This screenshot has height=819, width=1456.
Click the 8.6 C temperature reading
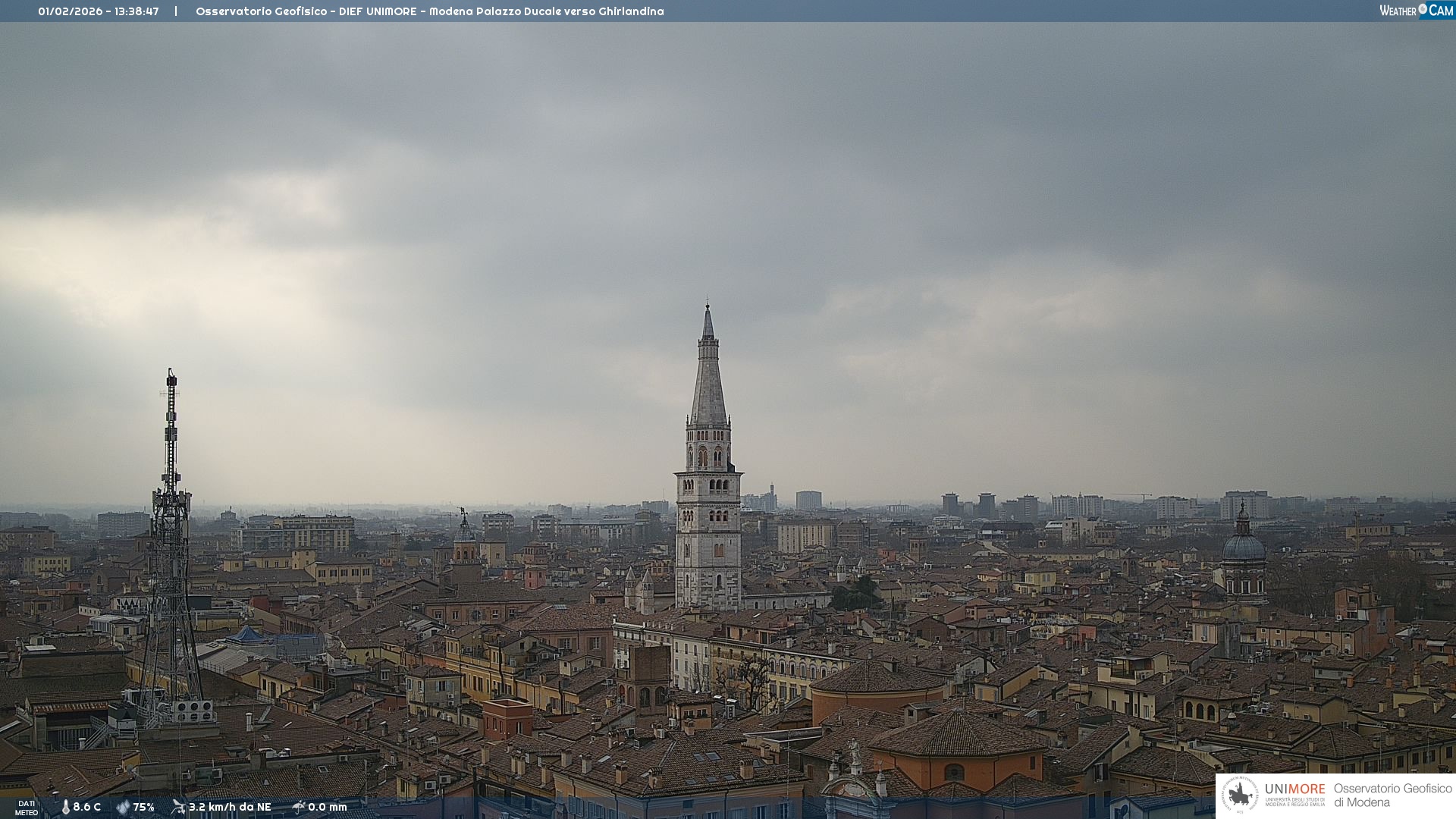[x=87, y=807]
